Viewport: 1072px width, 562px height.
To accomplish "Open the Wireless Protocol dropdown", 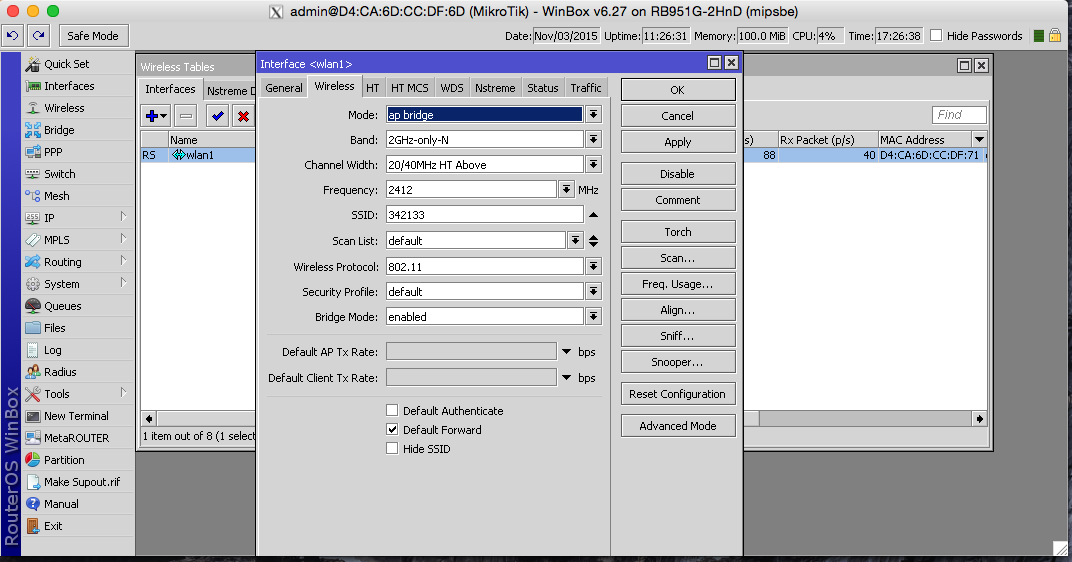I will pyautogui.click(x=593, y=266).
